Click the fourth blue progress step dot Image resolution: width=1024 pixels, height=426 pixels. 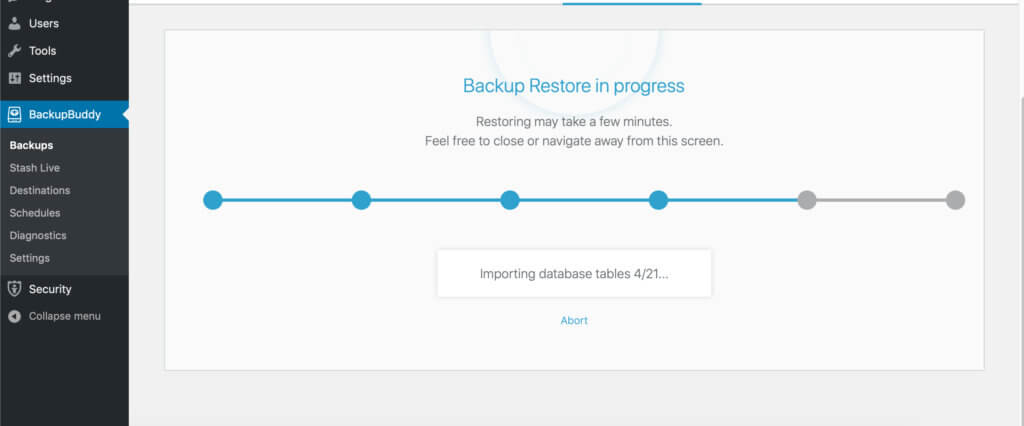click(x=658, y=200)
